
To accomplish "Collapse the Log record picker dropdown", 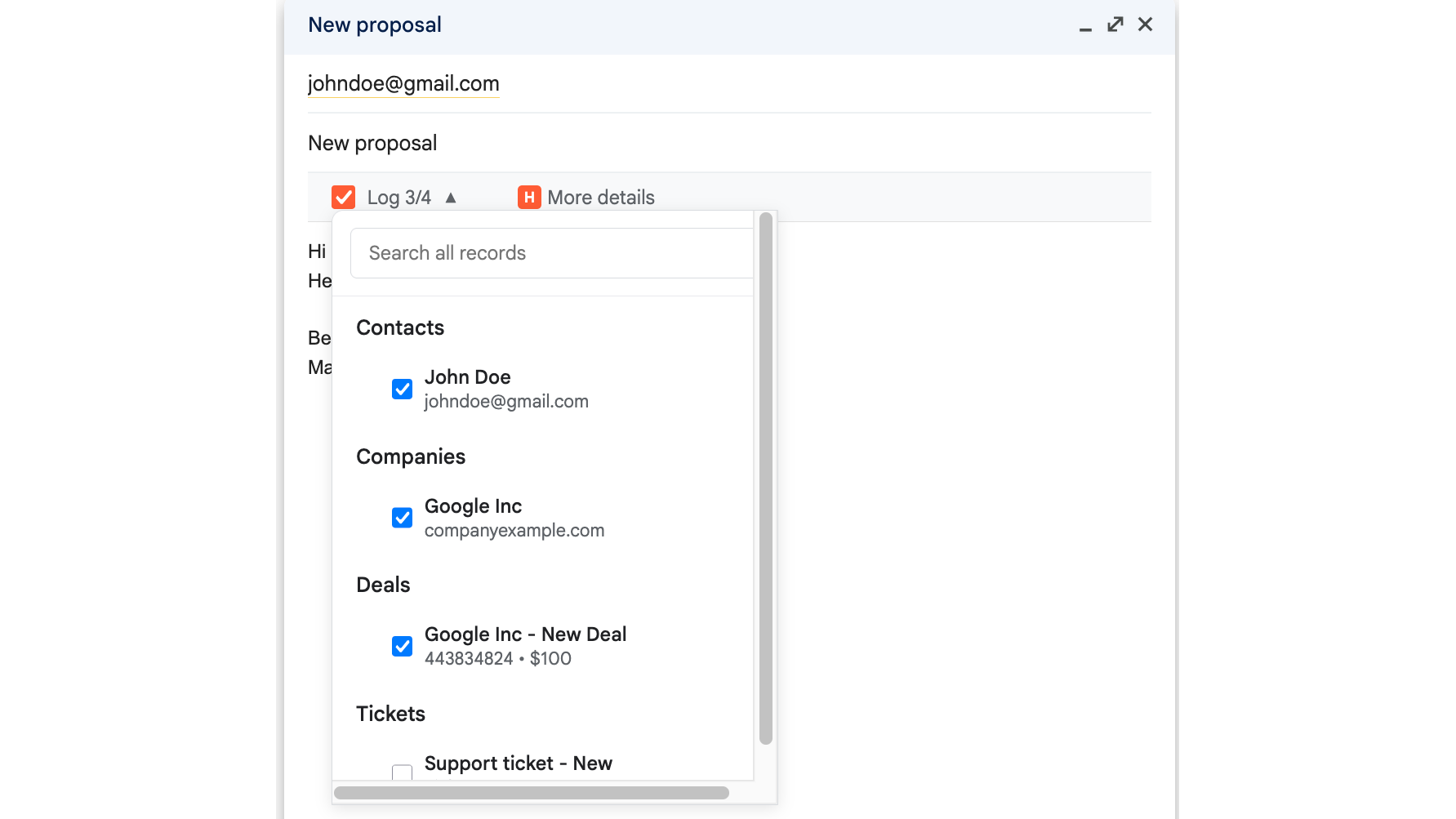I will [450, 197].
